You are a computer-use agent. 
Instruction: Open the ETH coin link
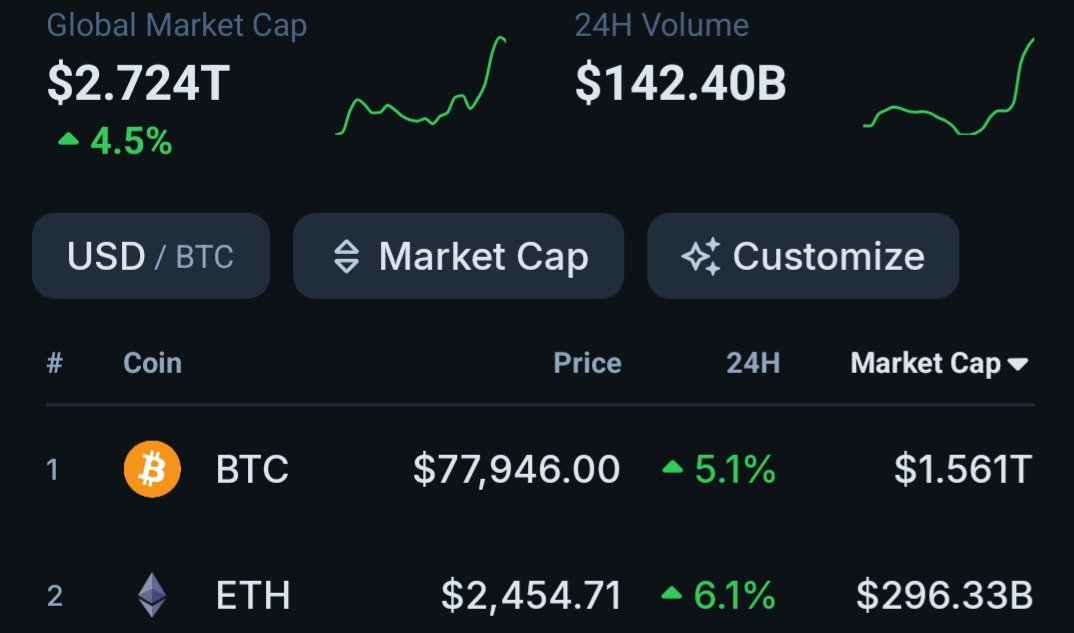coord(253,597)
